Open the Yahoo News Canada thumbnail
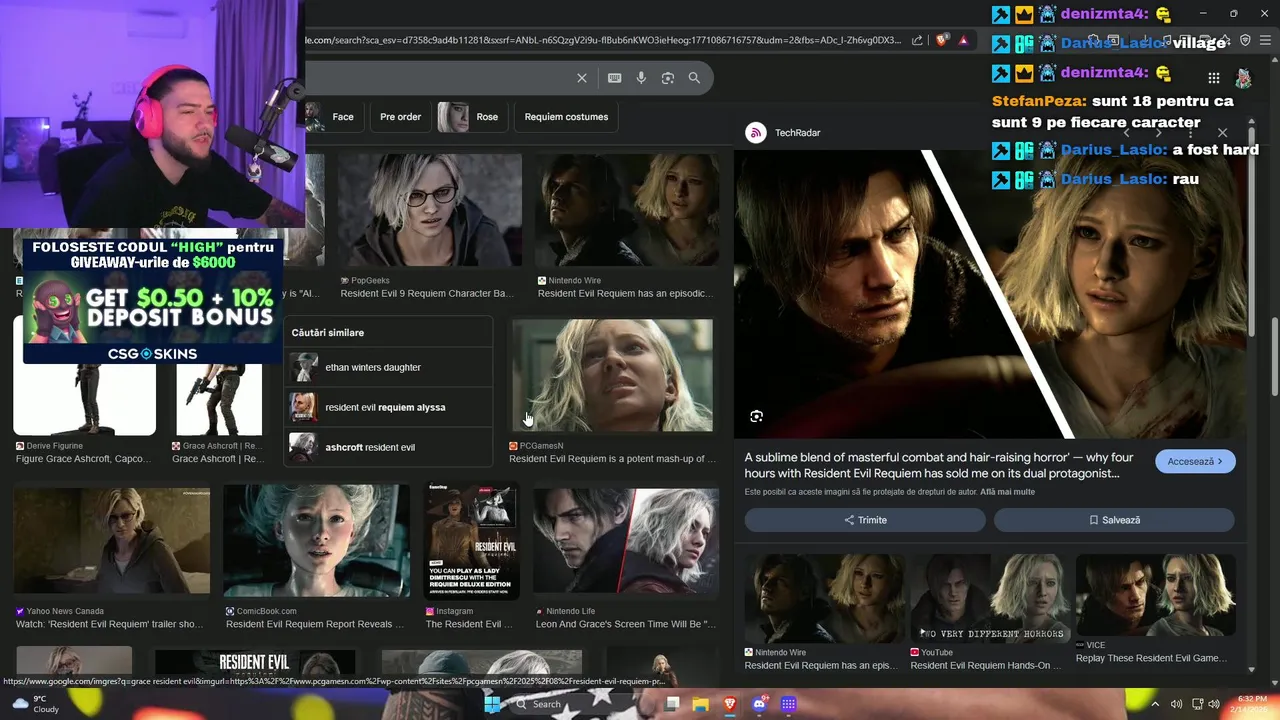This screenshot has width=1280, height=720. pyautogui.click(x=112, y=541)
